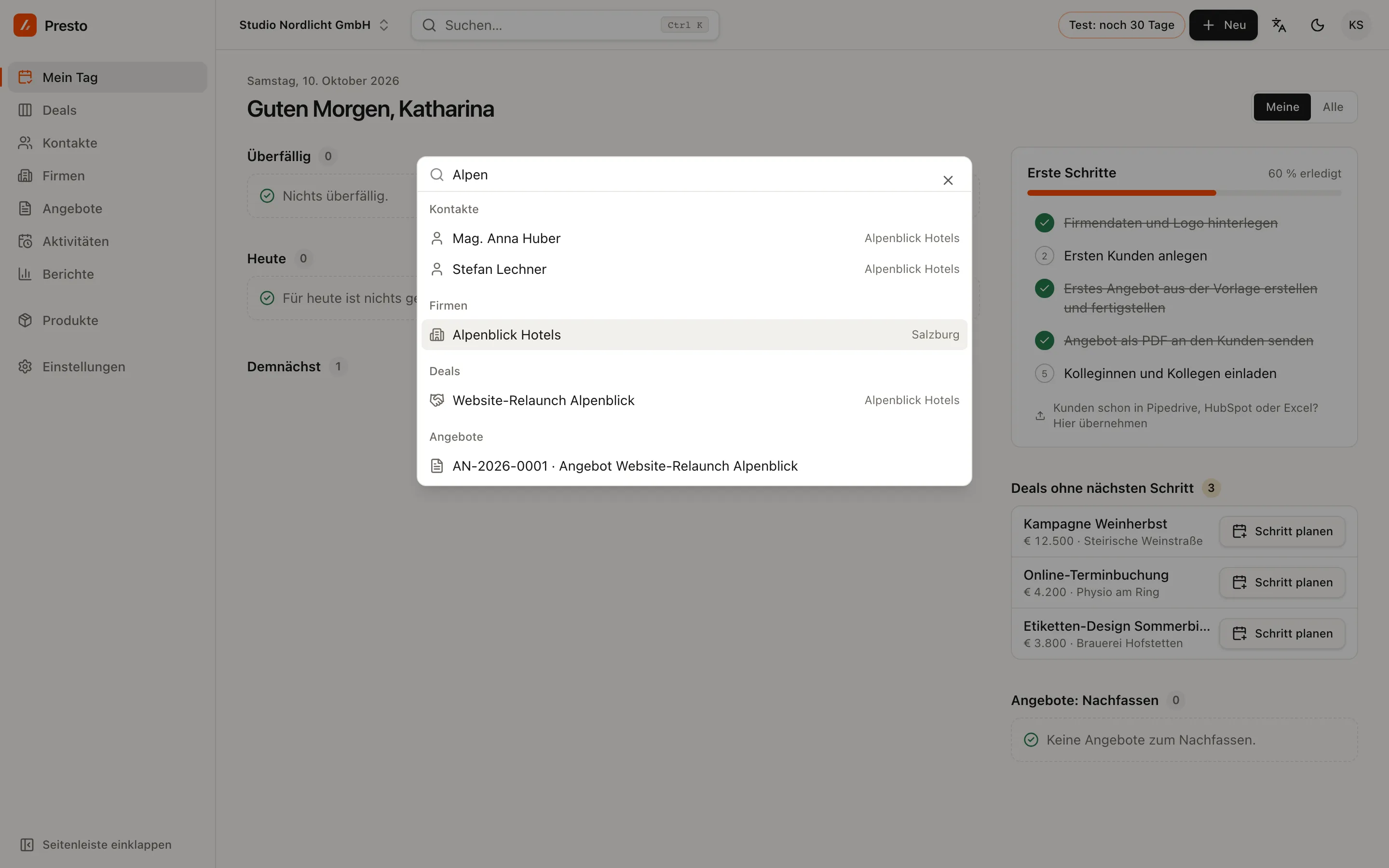Switch the filter to Alle

(x=1333, y=107)
